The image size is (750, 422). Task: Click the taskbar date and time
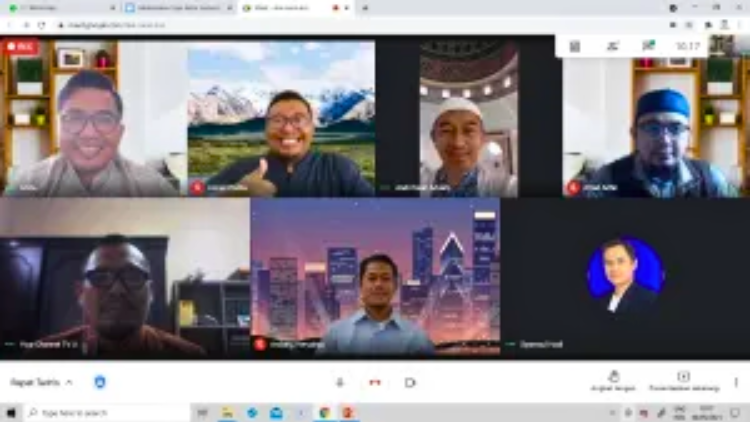[706, 412]
